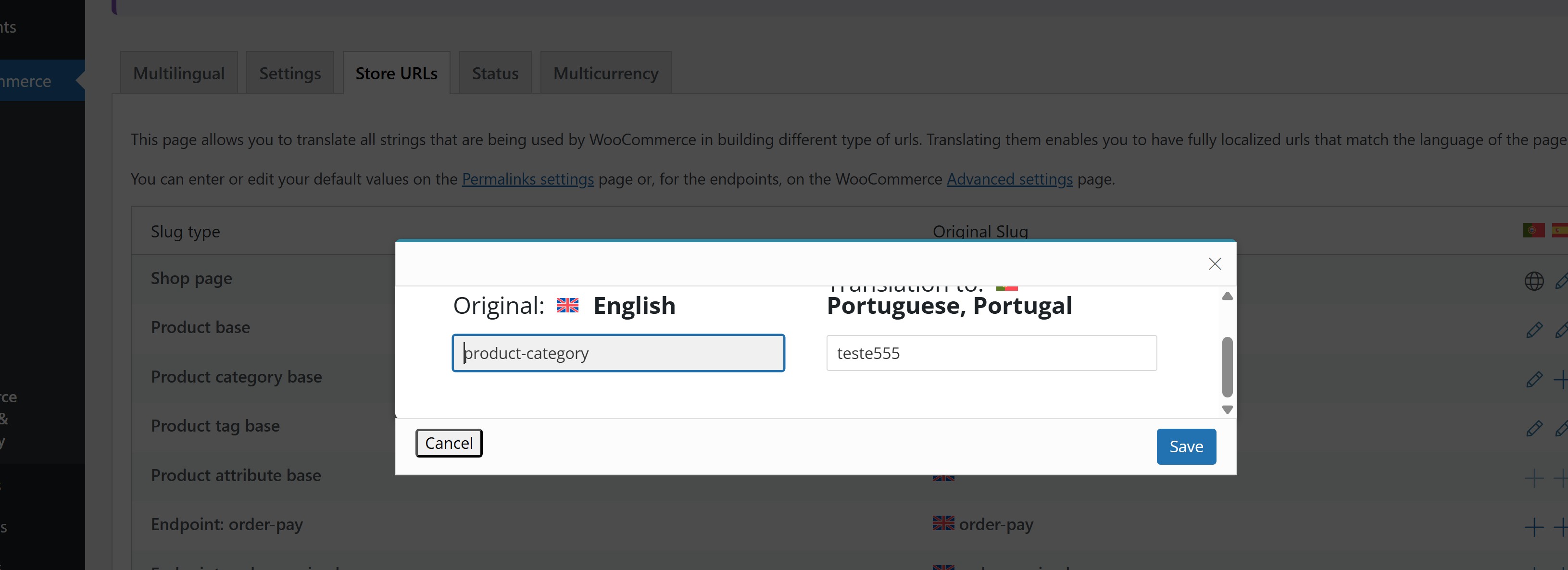Open the Multilingual tab
Screen dimensions: 1568x570
[179, 73]
